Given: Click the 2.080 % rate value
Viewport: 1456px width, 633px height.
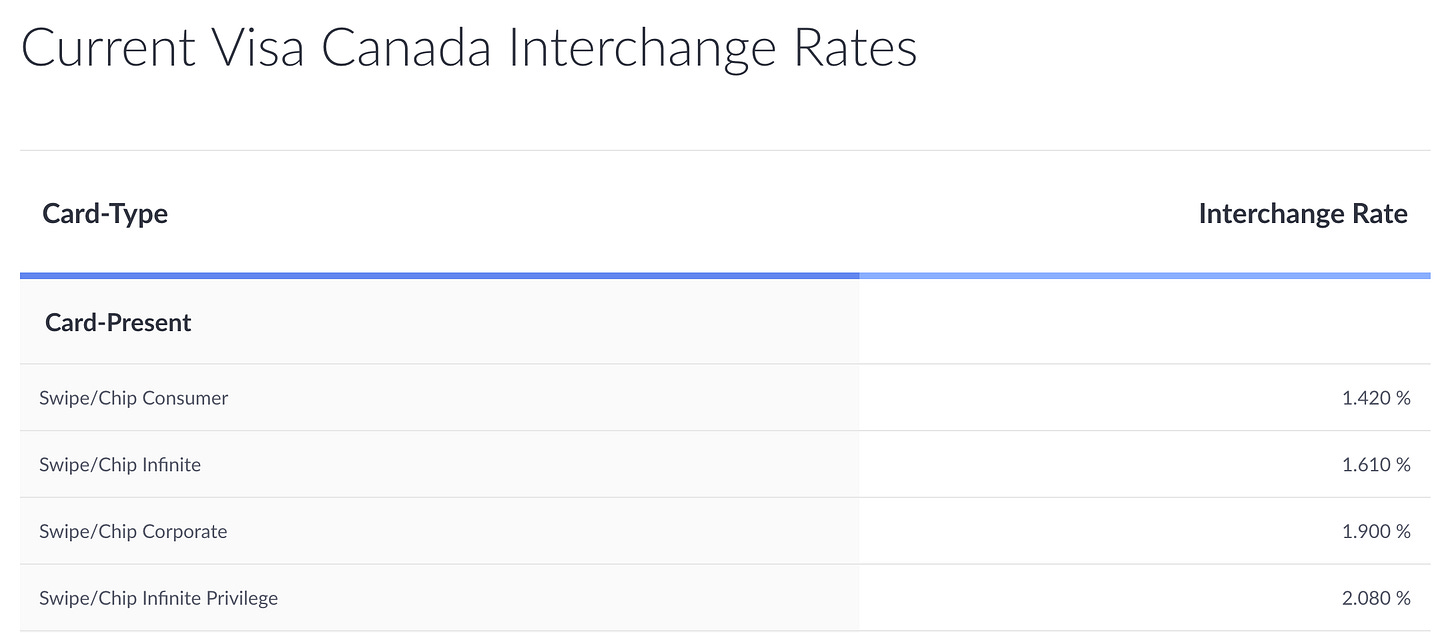Looking at the screenshot, I should [1376, 598].
